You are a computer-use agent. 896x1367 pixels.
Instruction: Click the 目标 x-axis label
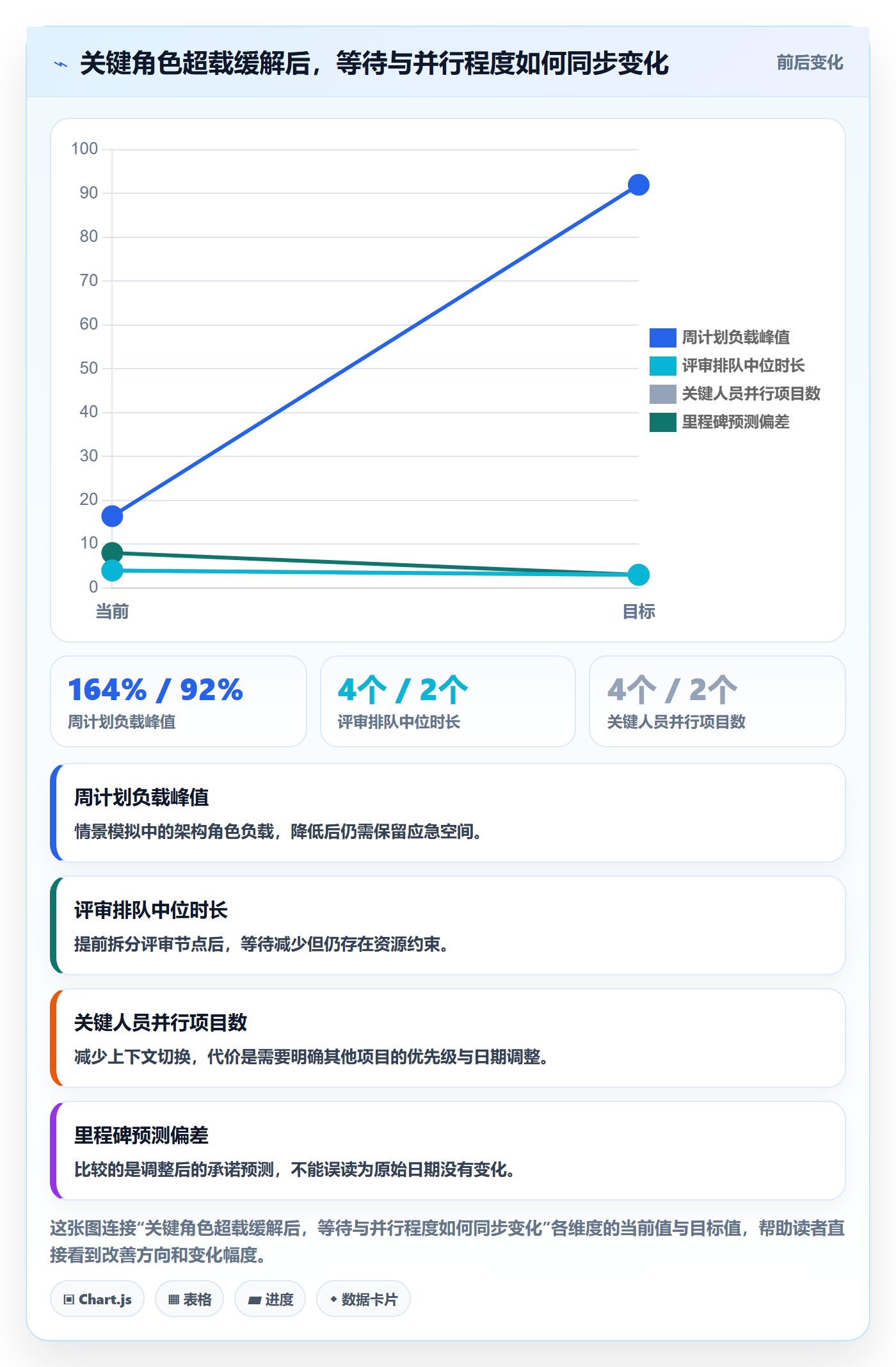(638, 611)
